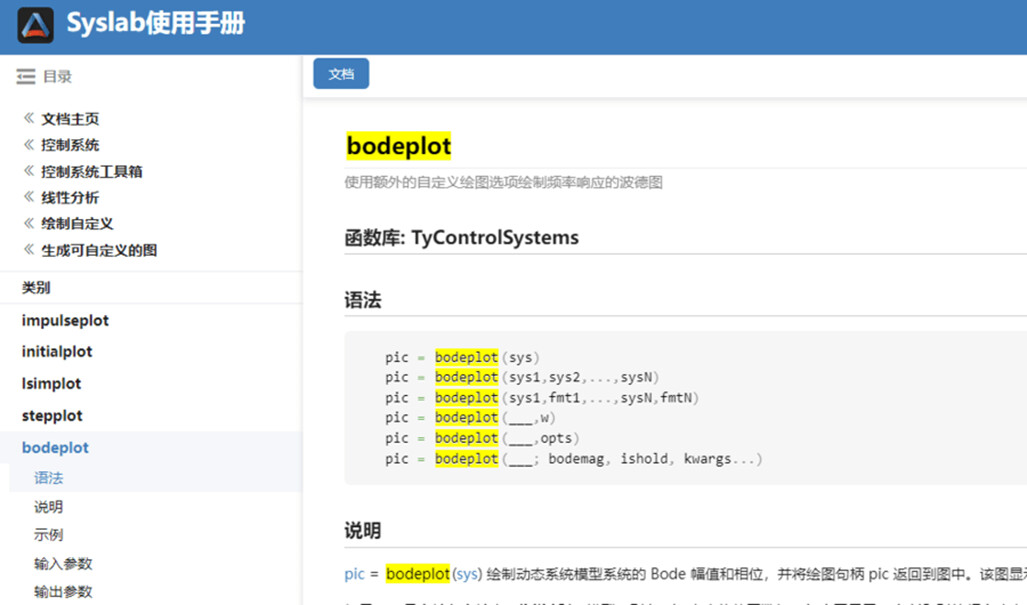Click the Syslab logo icon
This screenshot has height=605, width=1027.
click(x=35, y=26)
